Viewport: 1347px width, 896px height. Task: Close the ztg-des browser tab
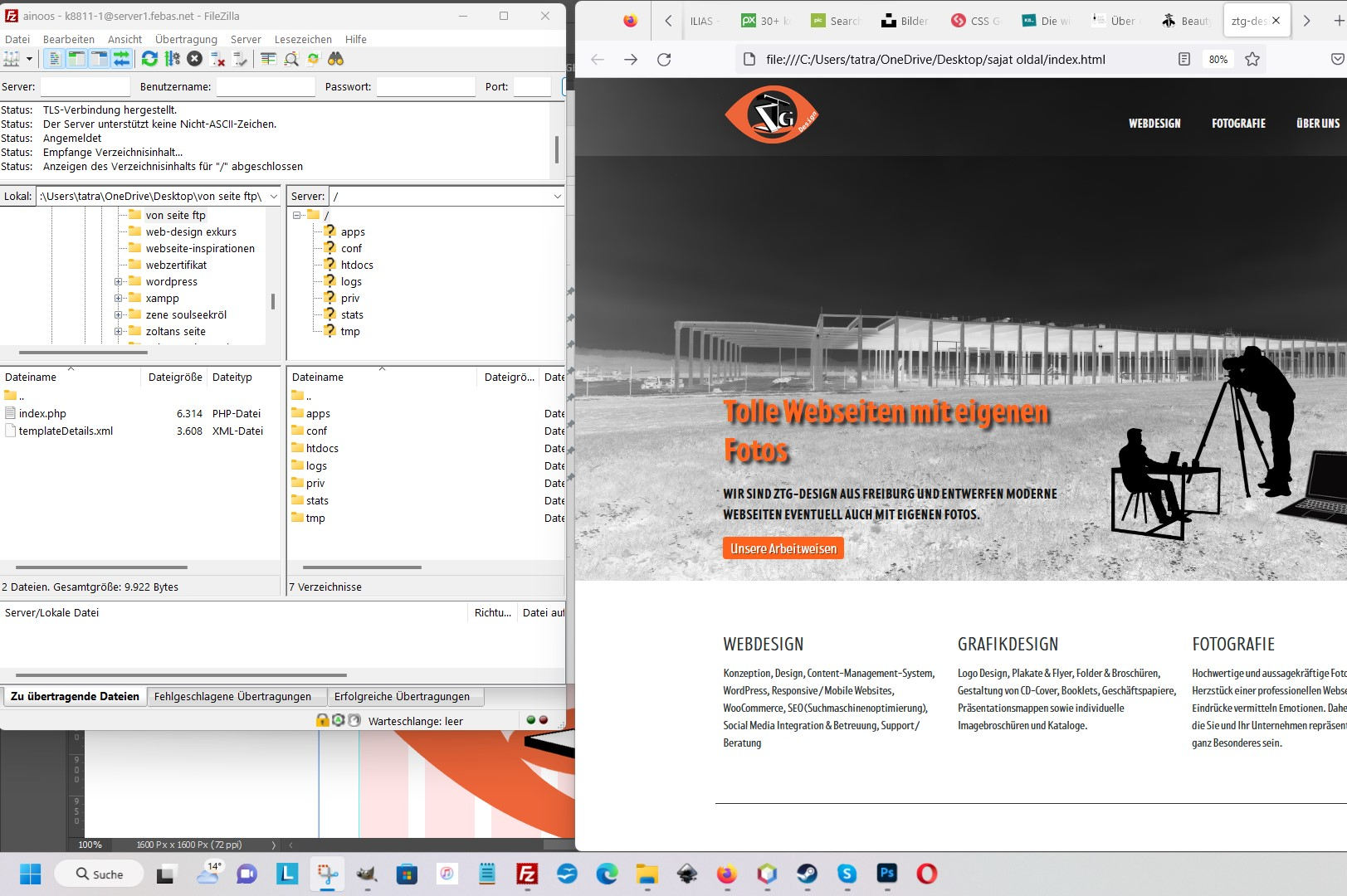pos(1276,21)
